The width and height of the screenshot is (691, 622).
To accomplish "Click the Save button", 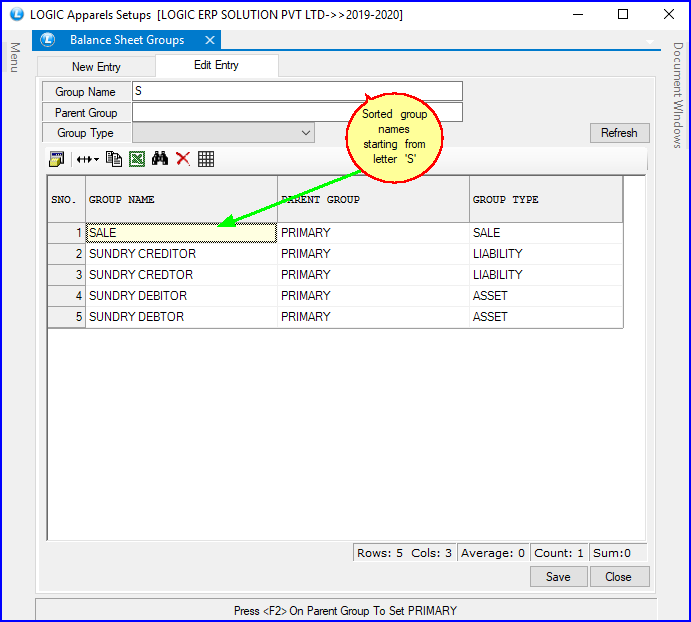I will [x=558, y=577].
